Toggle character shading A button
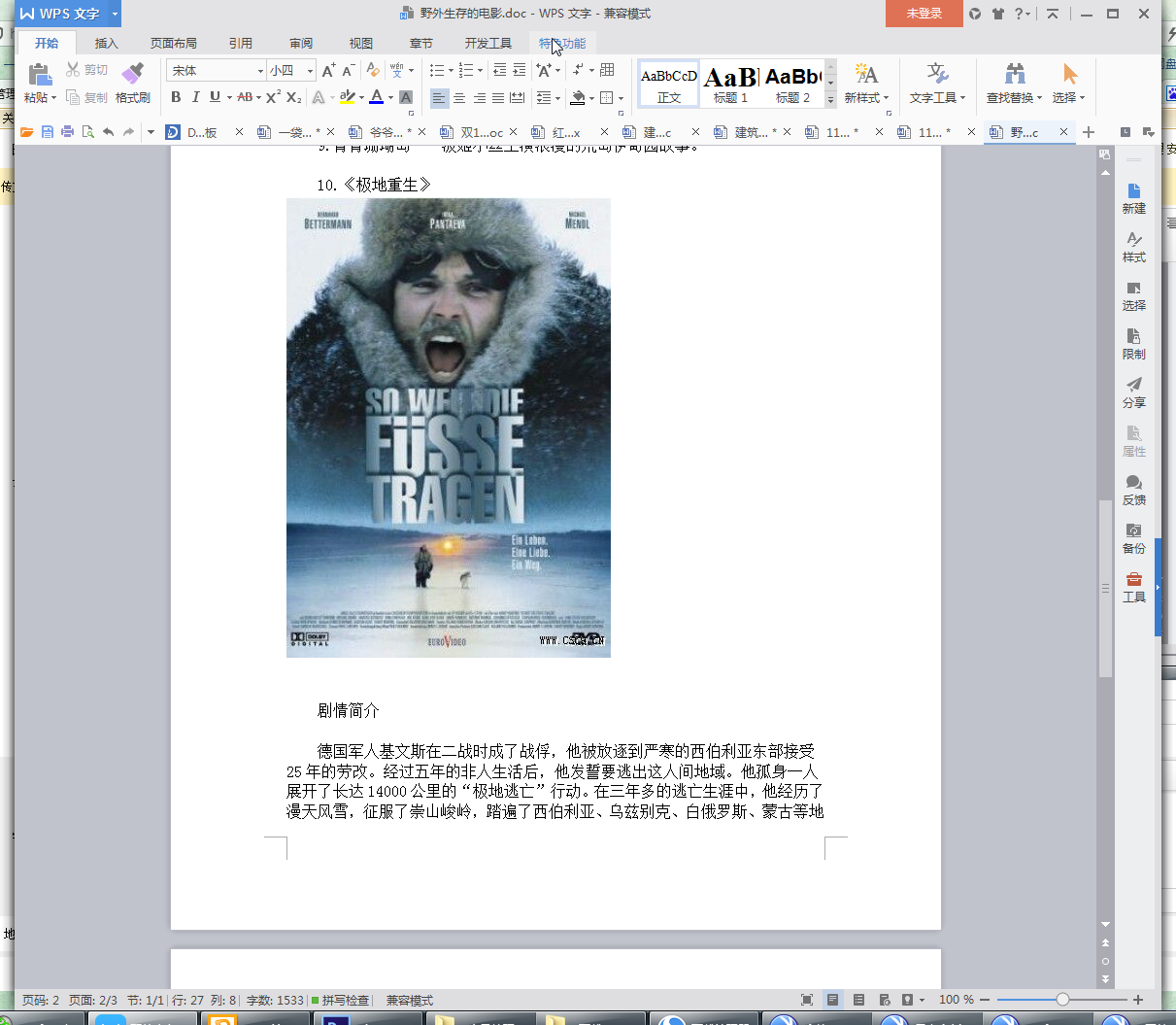The width and height of the screenshot is (1176, 1025). tap(406, 97)
